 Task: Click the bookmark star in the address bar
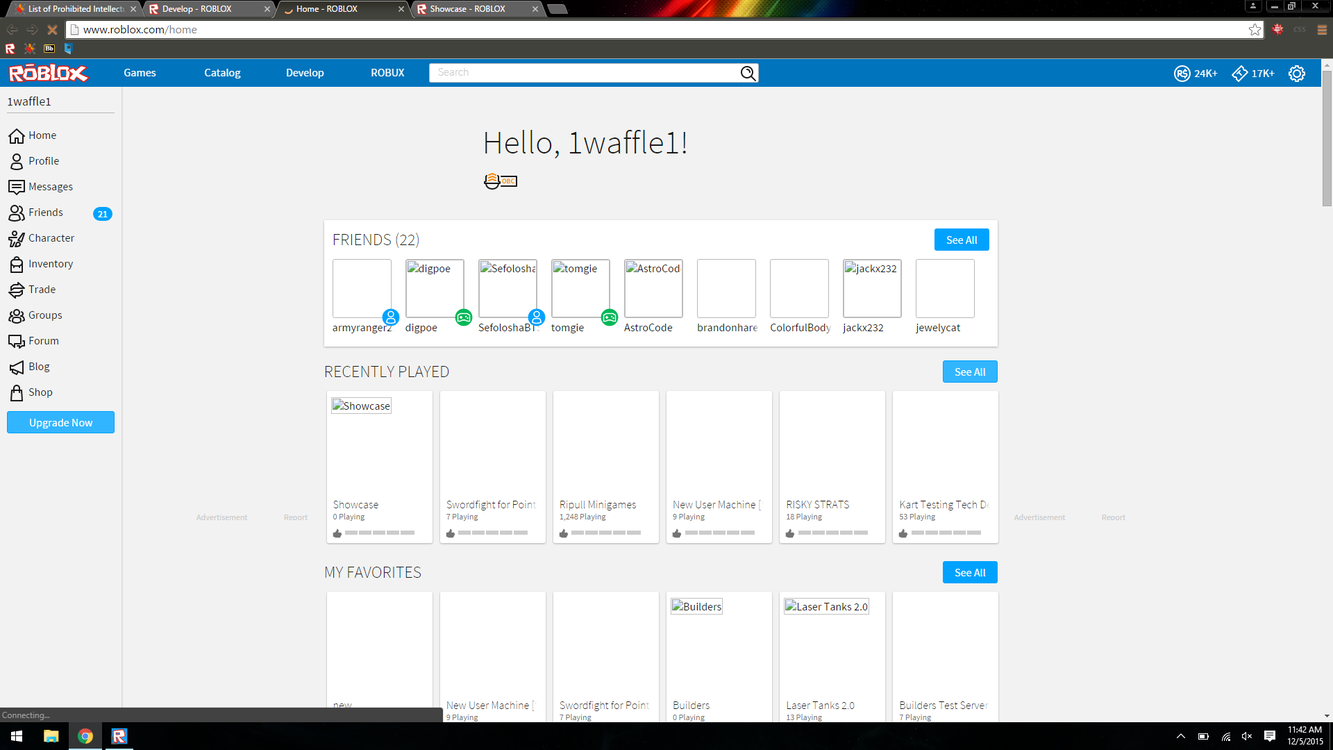1254,30
